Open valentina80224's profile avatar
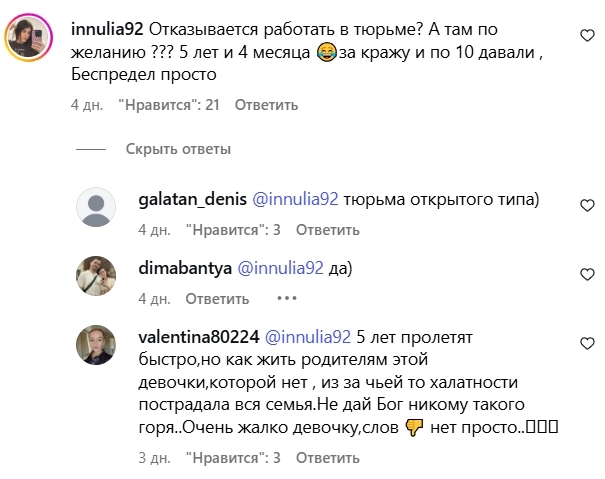The height and width of the screenshot is (479, 605). click(x=96, y=346)
